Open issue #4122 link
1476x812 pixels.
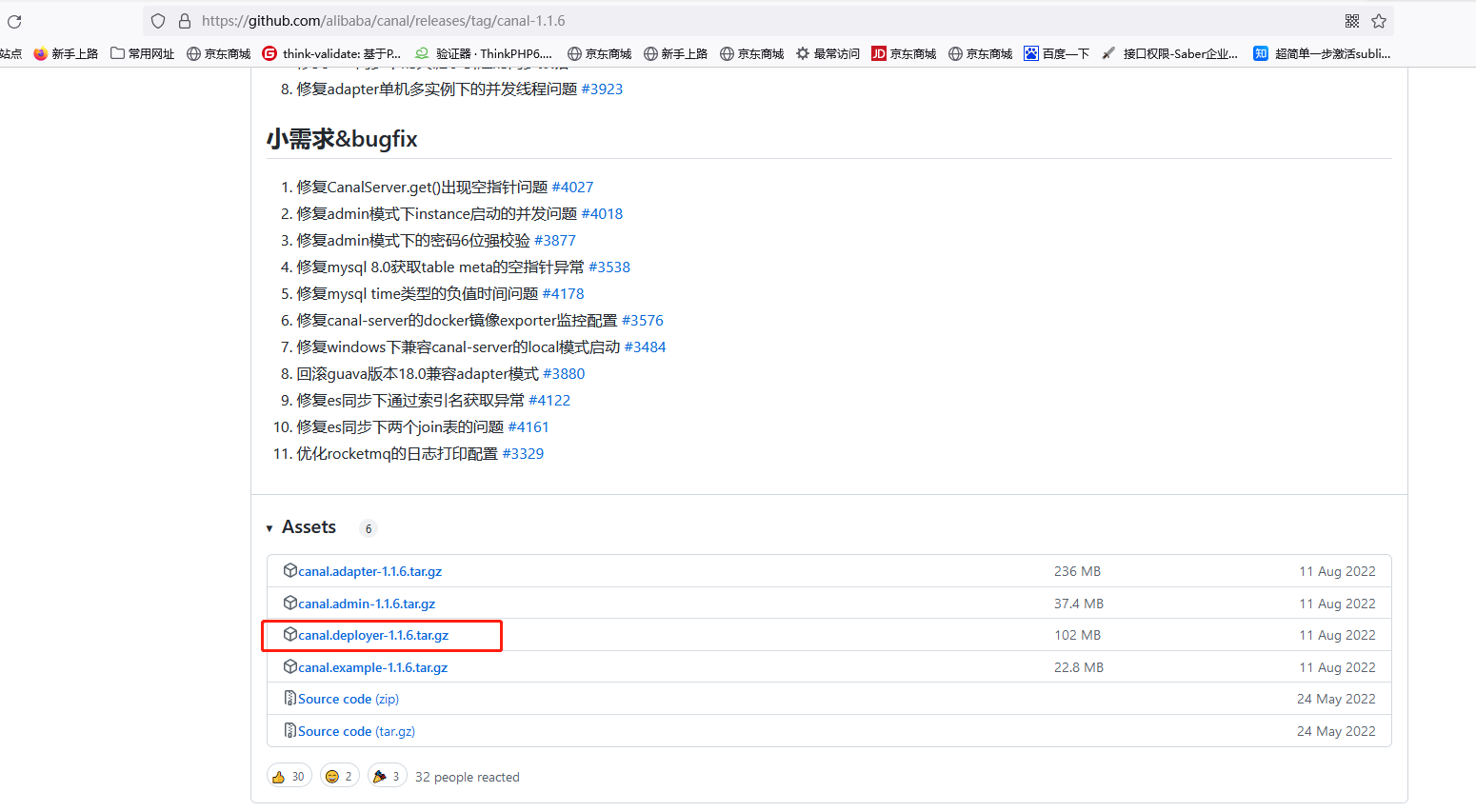549,400
